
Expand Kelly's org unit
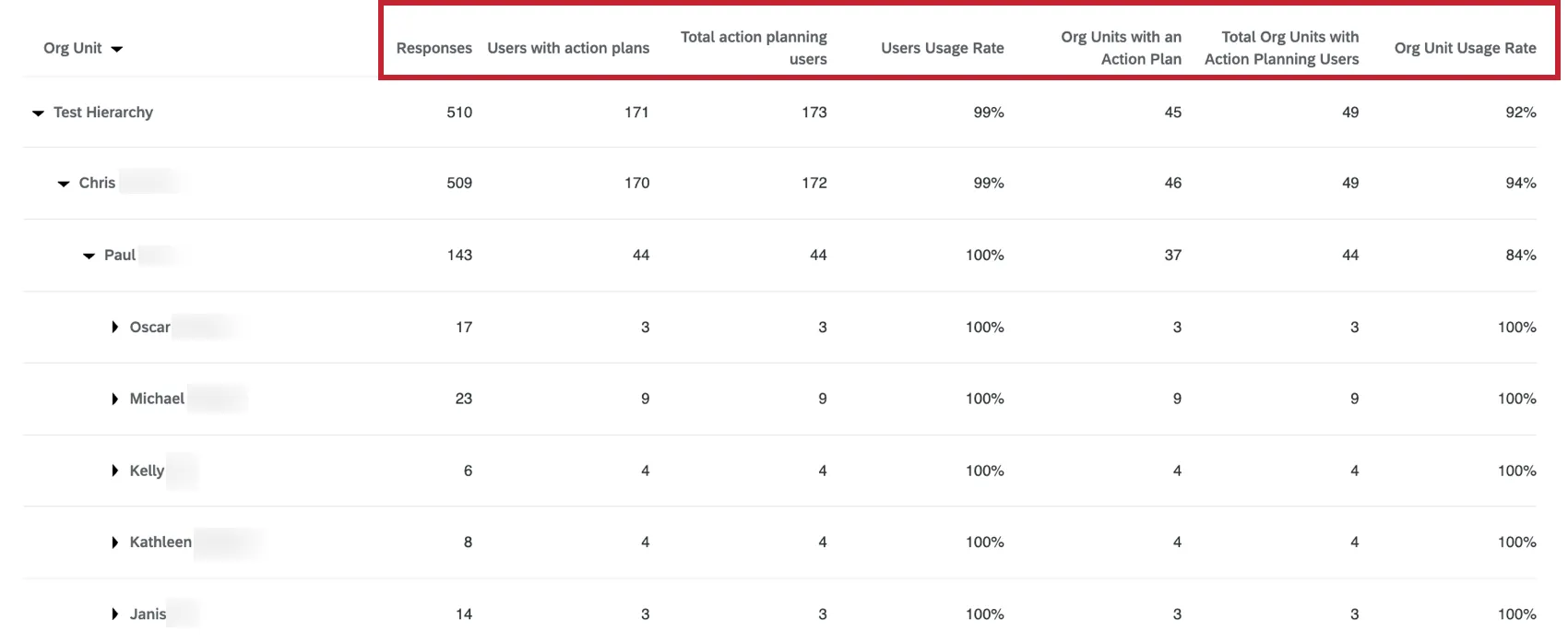coord(114,471)
